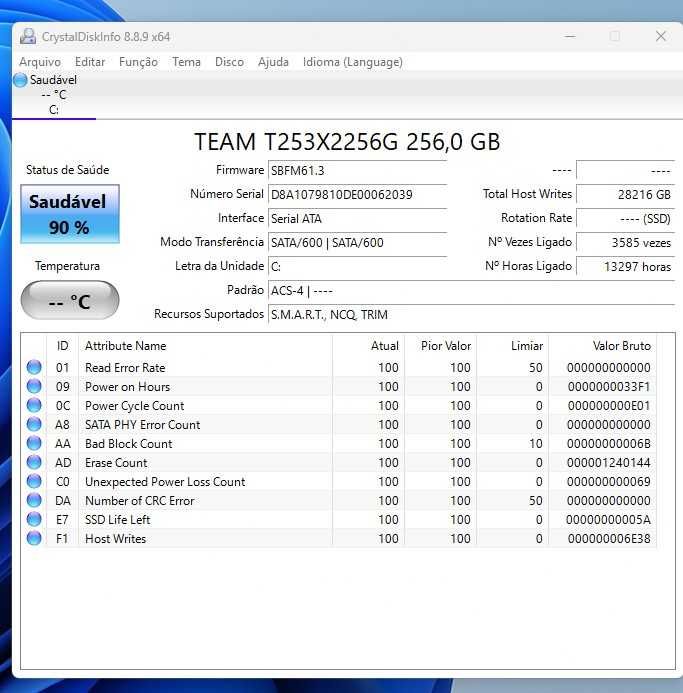Click the Pior Valor column header
This screenshot has height=693, width=683.
(440, 346)
